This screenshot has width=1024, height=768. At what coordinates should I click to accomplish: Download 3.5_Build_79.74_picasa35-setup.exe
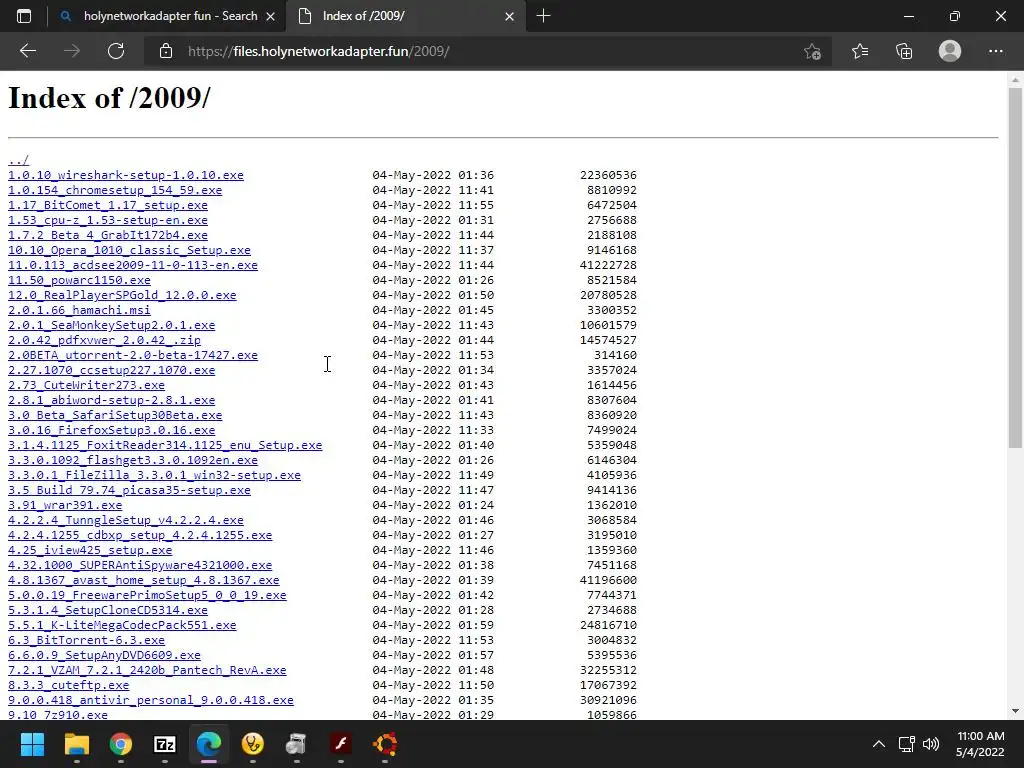pyautogui.click(x=129, y=490)
